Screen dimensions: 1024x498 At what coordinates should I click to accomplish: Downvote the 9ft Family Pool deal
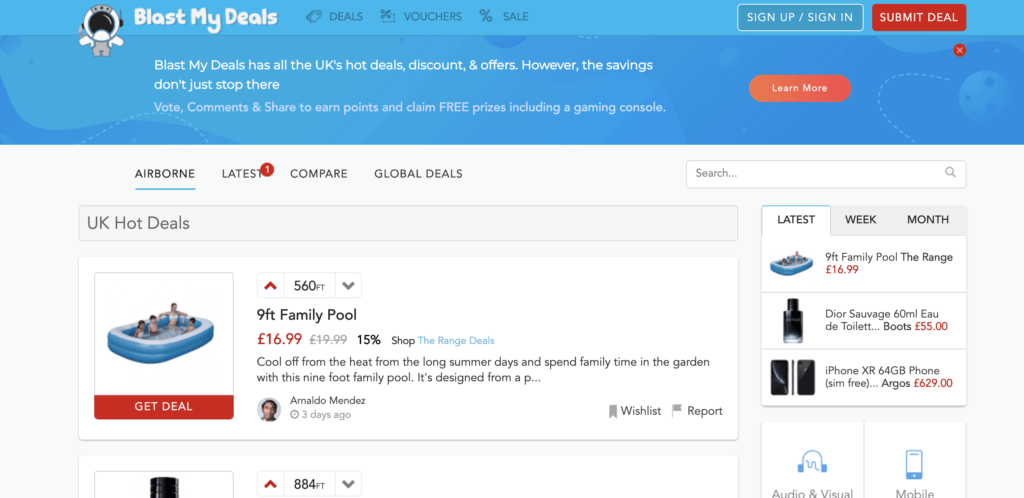click(348, 285)
